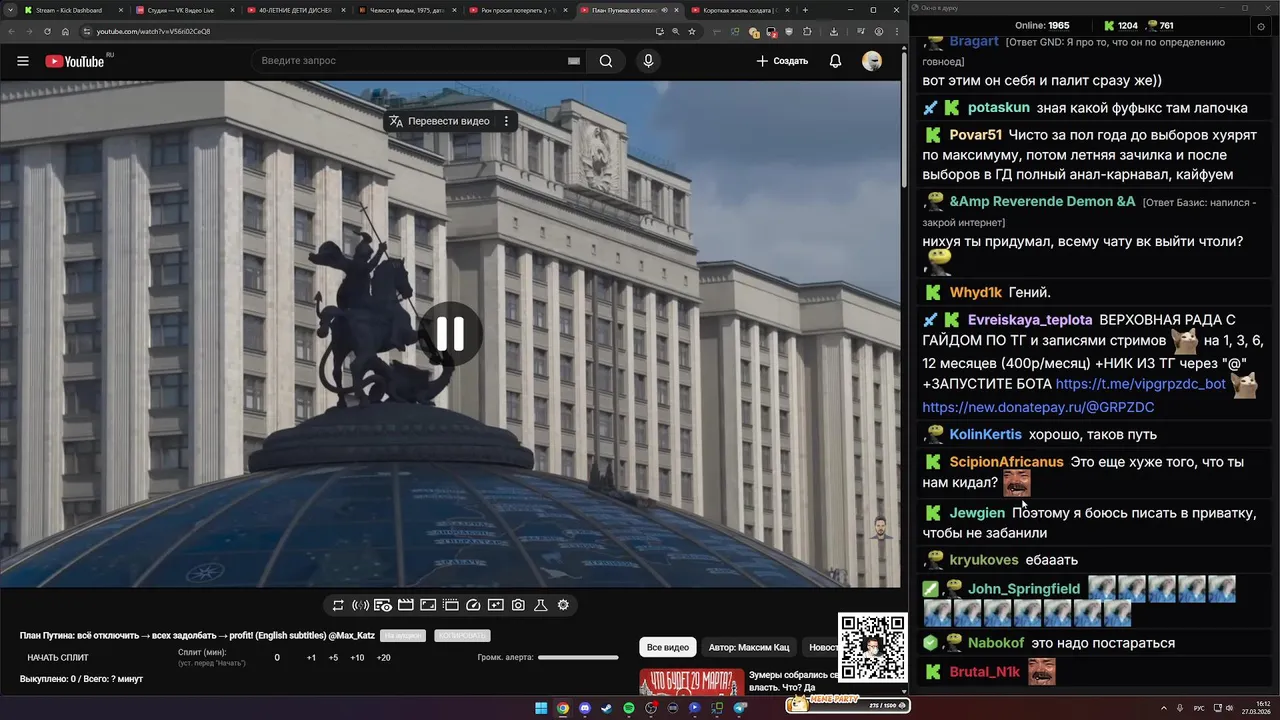
Task: Click the picture-frame icon in player toolbar
Action: pyautogui.click(x=428, y=605)
